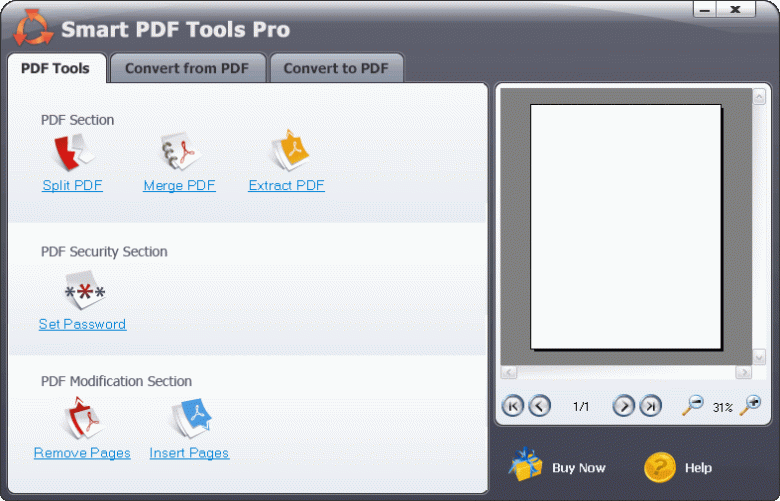
Task: Jump to last page in preview
Action: coord(650,406)
